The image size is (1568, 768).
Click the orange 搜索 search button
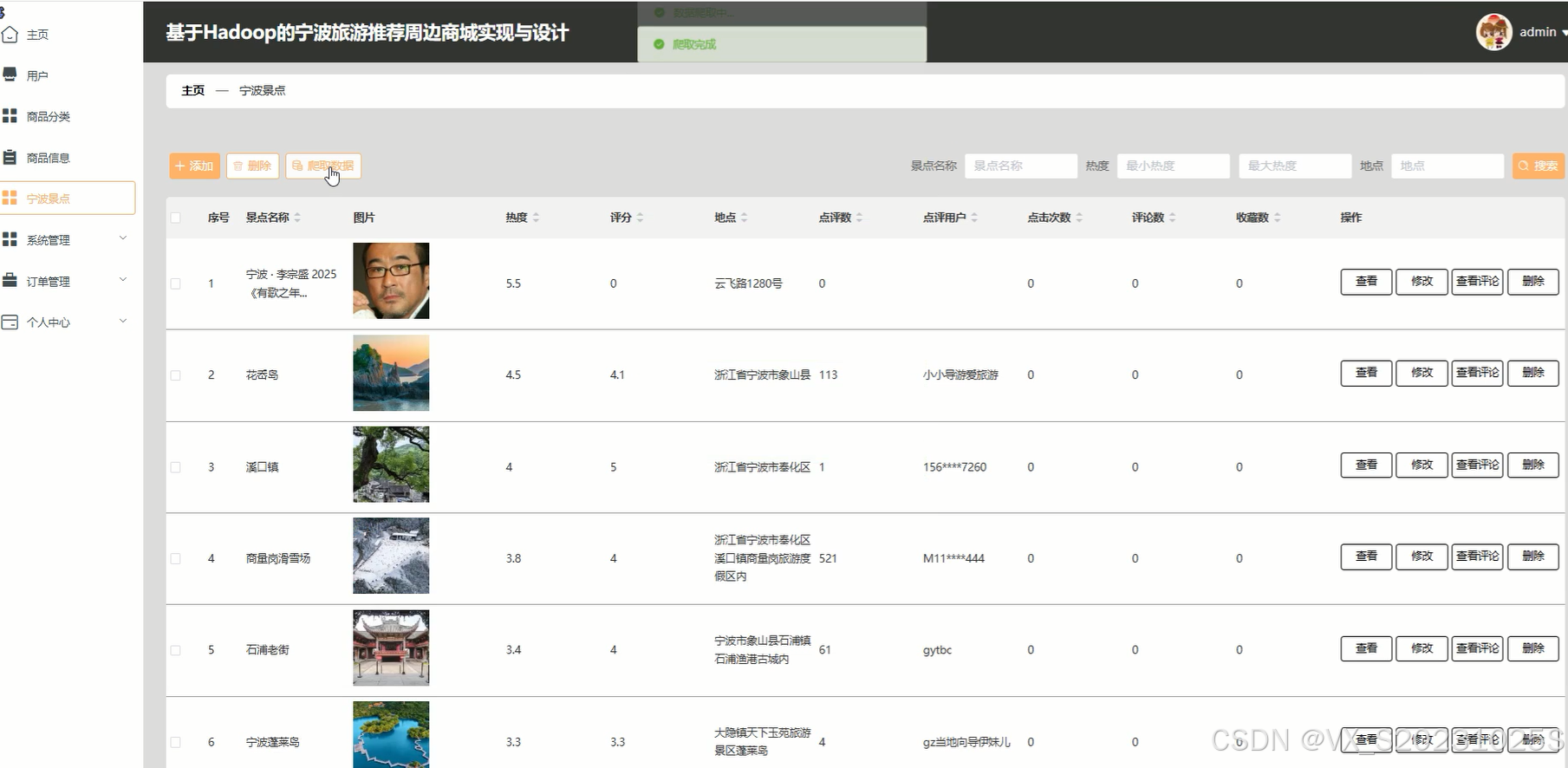pos(1539,166)
